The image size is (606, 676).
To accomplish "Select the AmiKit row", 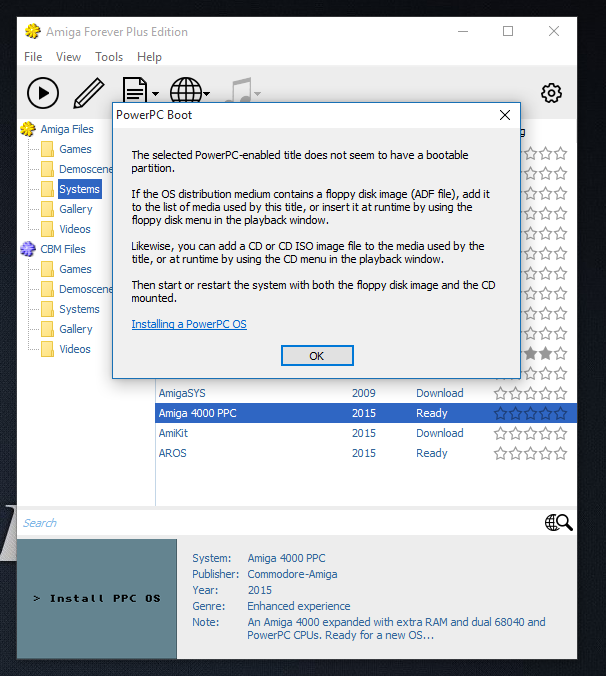I will pos(366,433).
